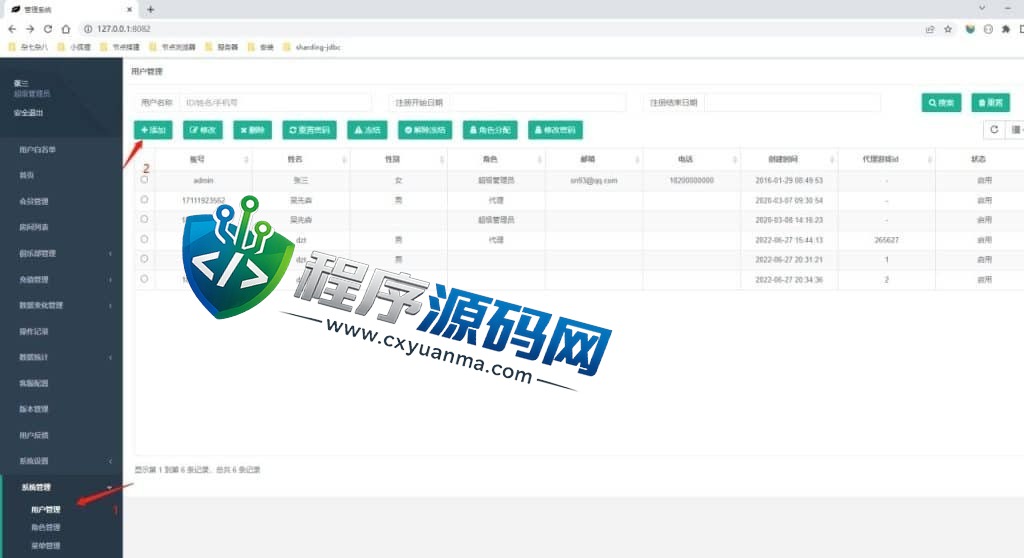This screenshot has height=558, width=1024.
Task: Click the green 搜索 search button
Action: [941, 103]
